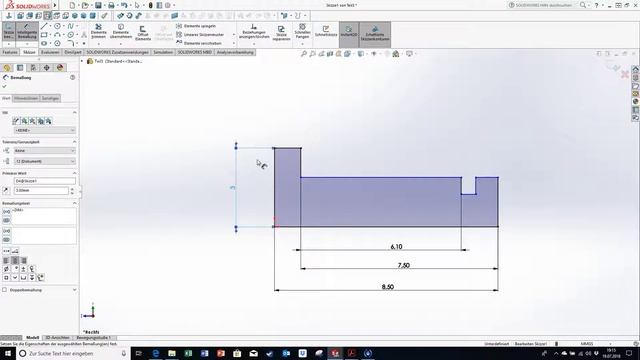Open the Analysevorbereitung tab
Image resolution: width=640 pixels, height=360 pixels.
click(235, 52)
